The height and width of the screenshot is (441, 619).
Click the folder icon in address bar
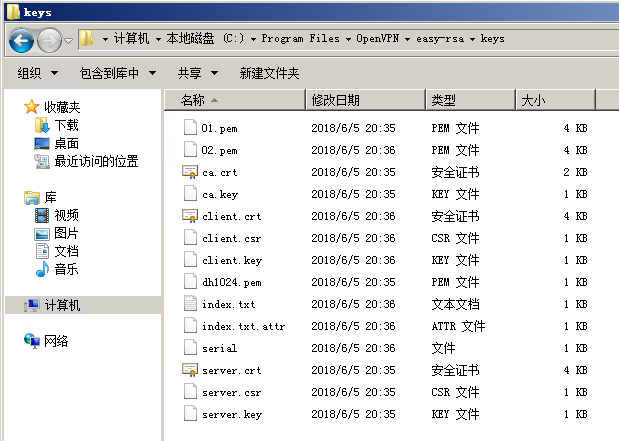(x=86, y=39)
